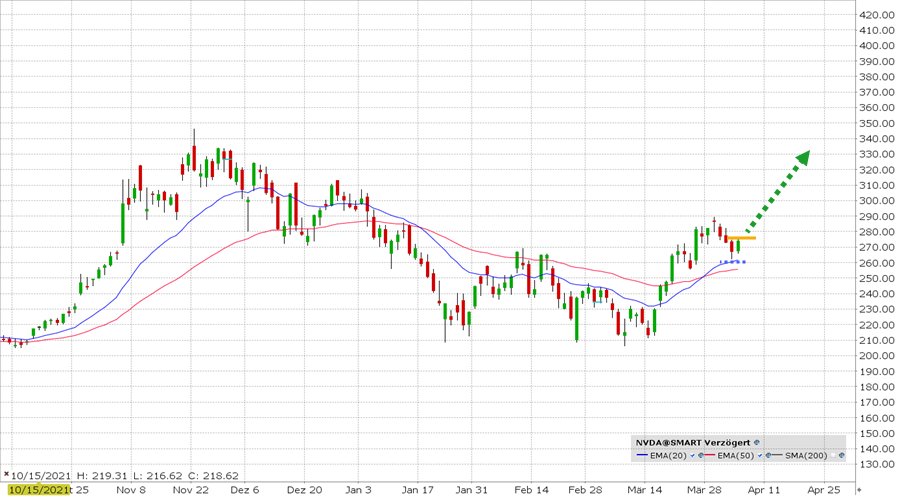Click the NVDA@SMART Verzögert legend title
The height and width of the screenshot is (500, 900).
click(x=693, y=443)
